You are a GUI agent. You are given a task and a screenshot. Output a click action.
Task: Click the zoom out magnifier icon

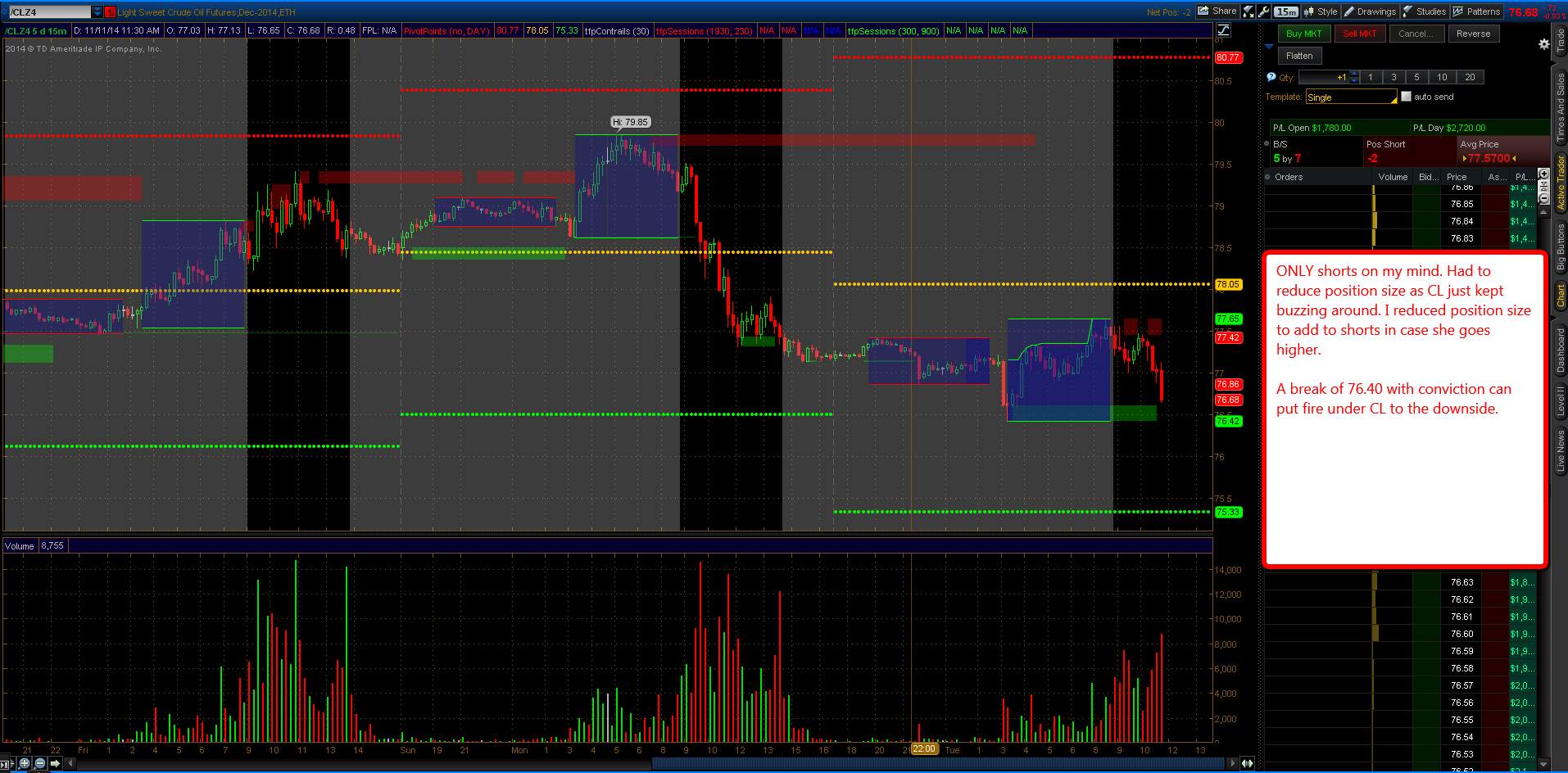click(x=39, y=763)
